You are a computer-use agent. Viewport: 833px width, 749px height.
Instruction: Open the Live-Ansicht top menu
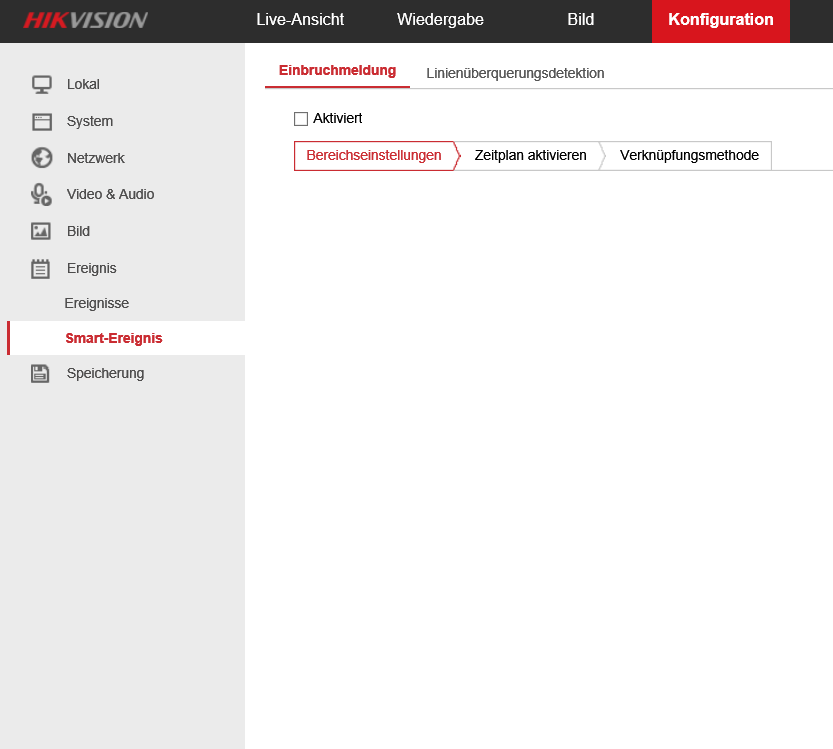coord(300,20)
